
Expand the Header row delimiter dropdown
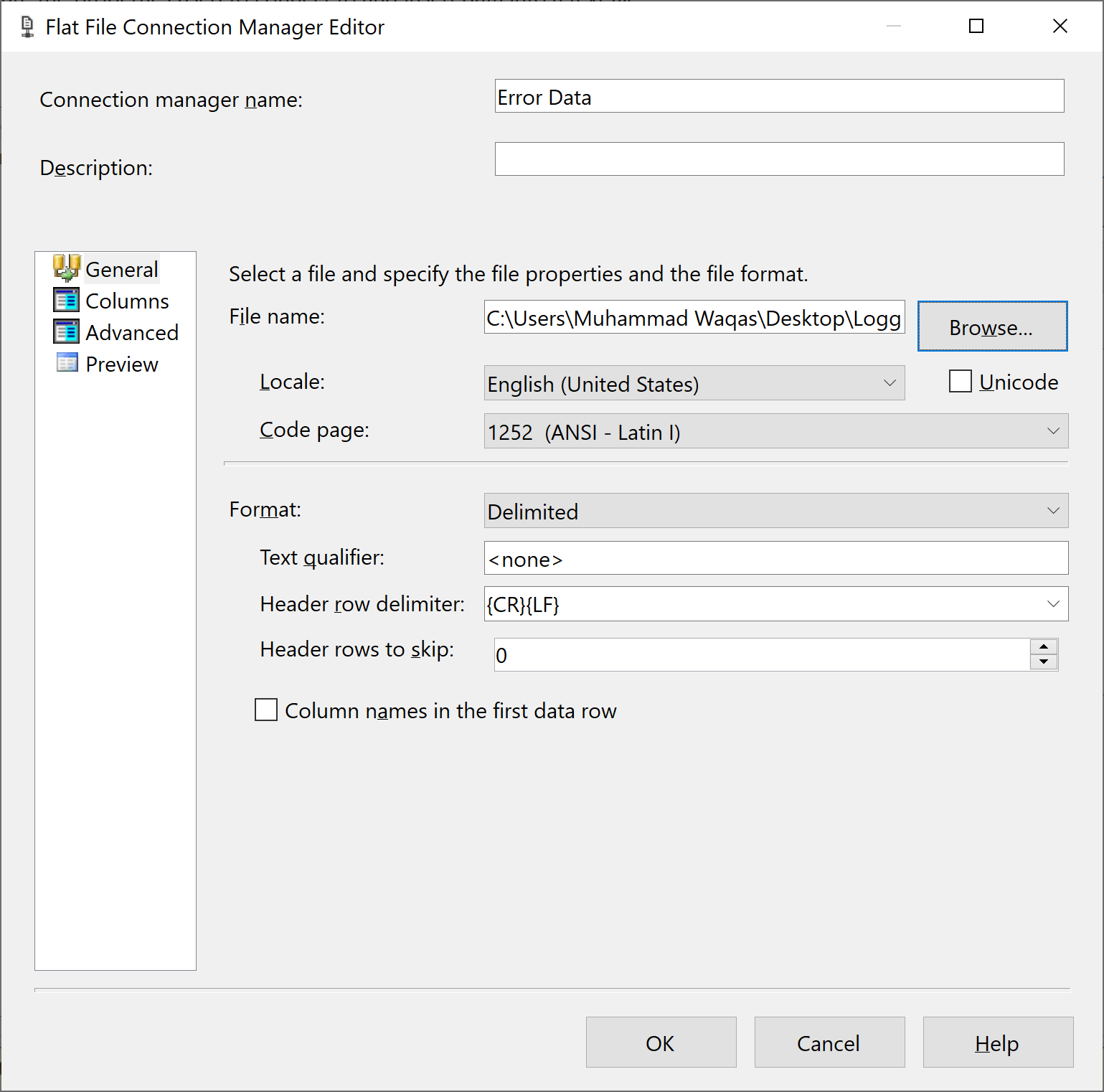[1052, 603]
